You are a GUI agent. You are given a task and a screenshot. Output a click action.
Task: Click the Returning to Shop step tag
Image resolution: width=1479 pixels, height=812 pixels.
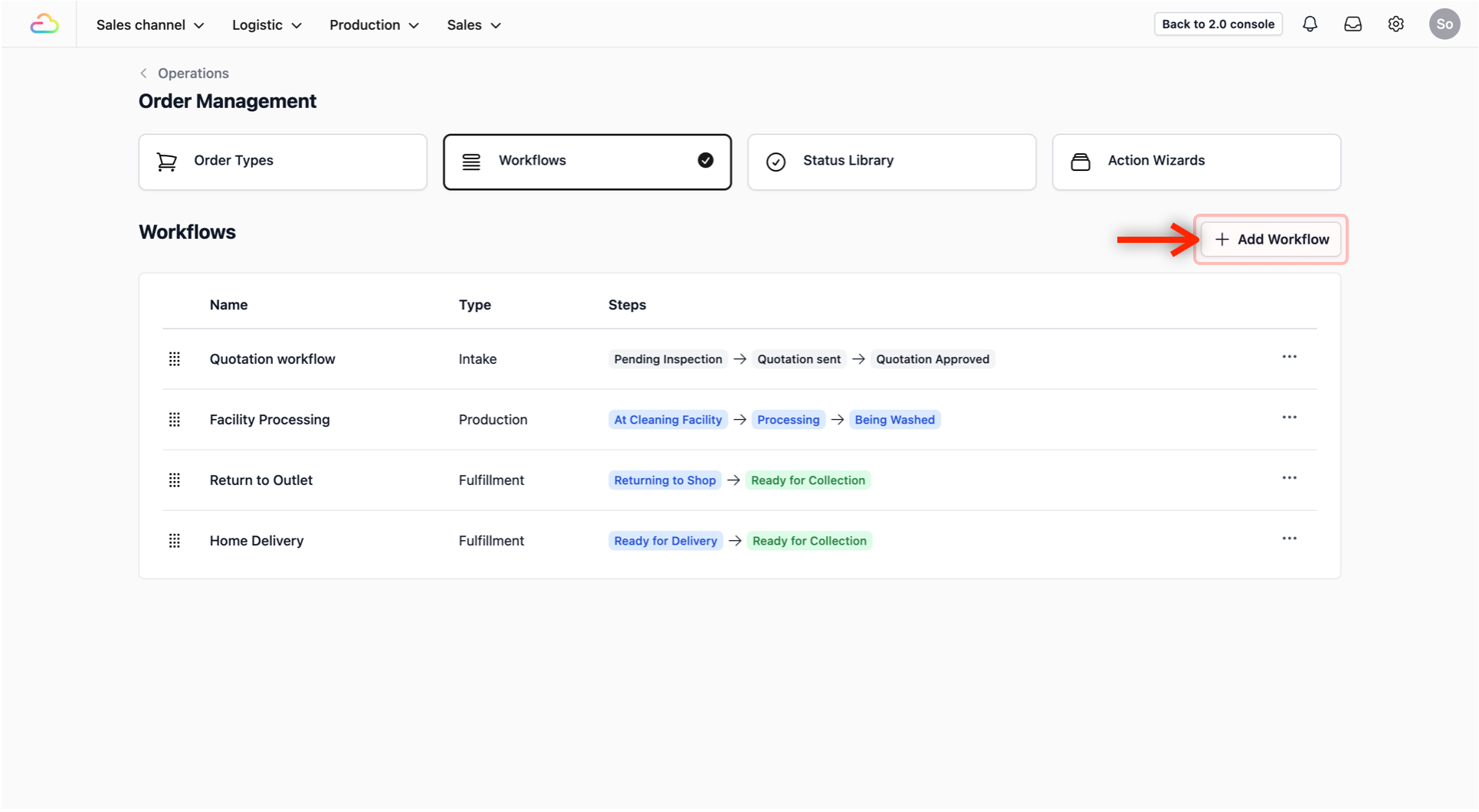coord(665,480)
